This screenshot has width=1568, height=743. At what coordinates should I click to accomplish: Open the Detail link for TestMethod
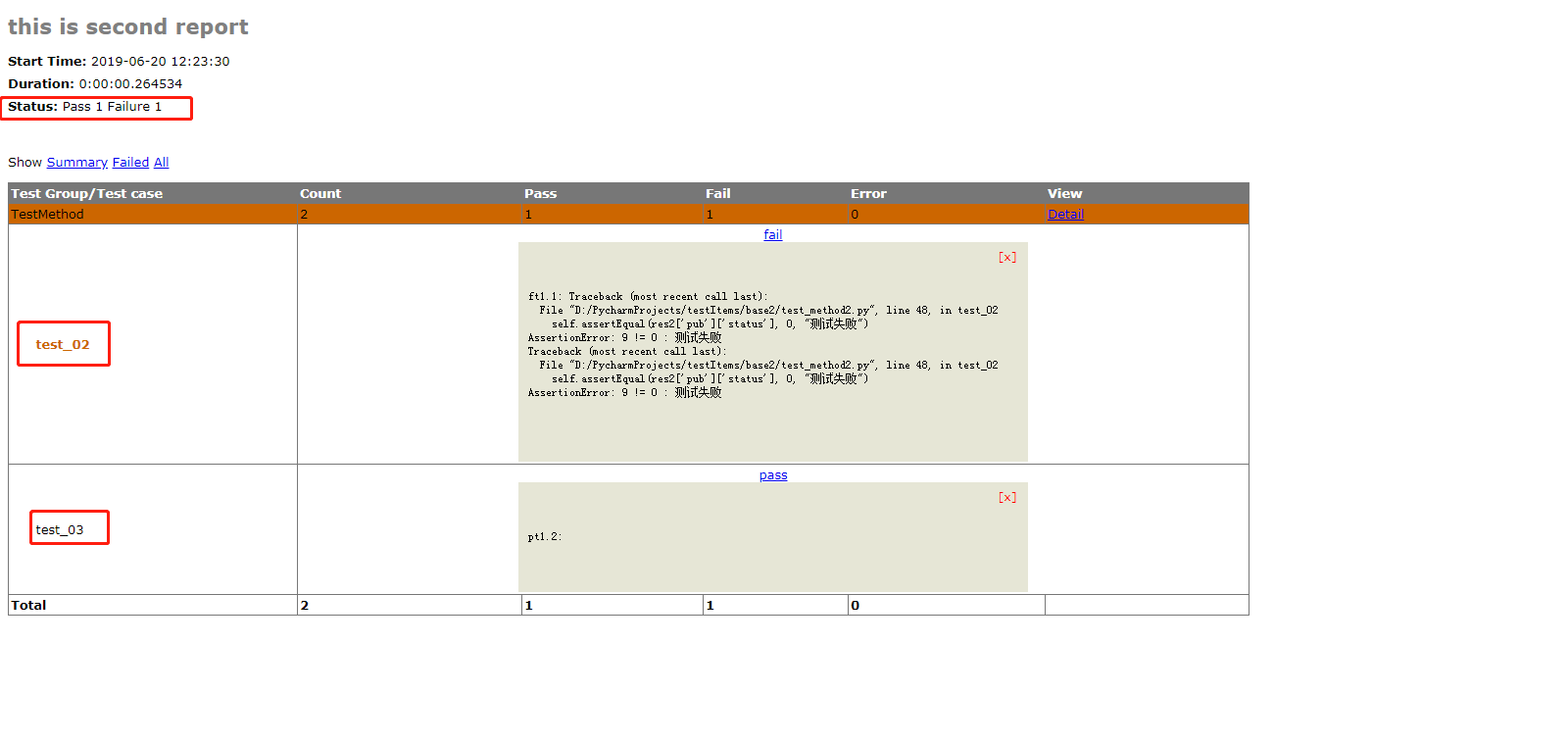[1065, 215]
